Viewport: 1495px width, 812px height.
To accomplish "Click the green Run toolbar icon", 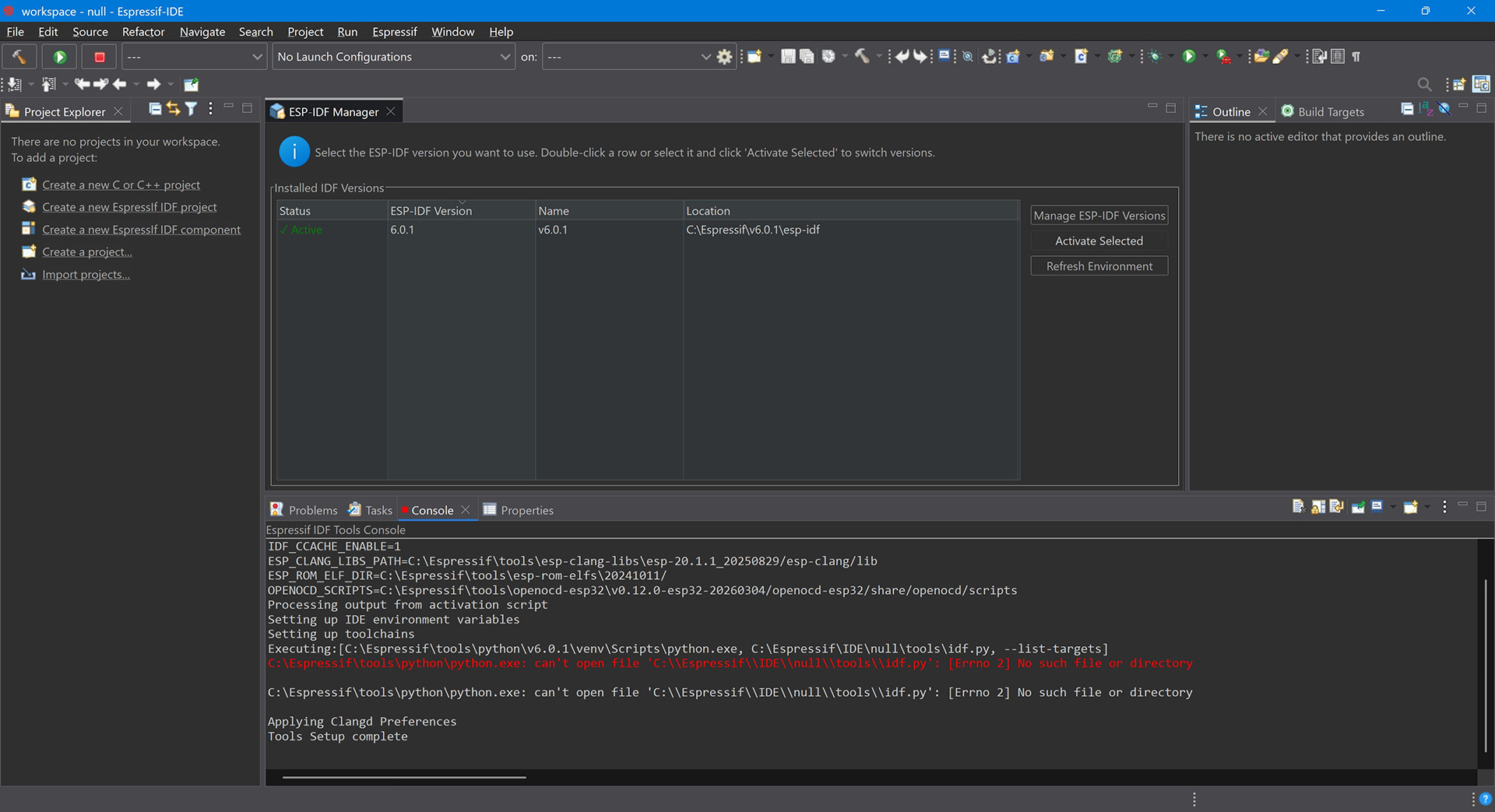I will click(1189, 56).
